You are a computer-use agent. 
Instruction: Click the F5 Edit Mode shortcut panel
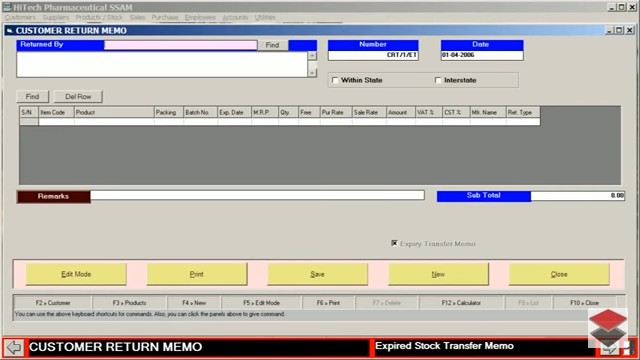[x=262, y=303]
